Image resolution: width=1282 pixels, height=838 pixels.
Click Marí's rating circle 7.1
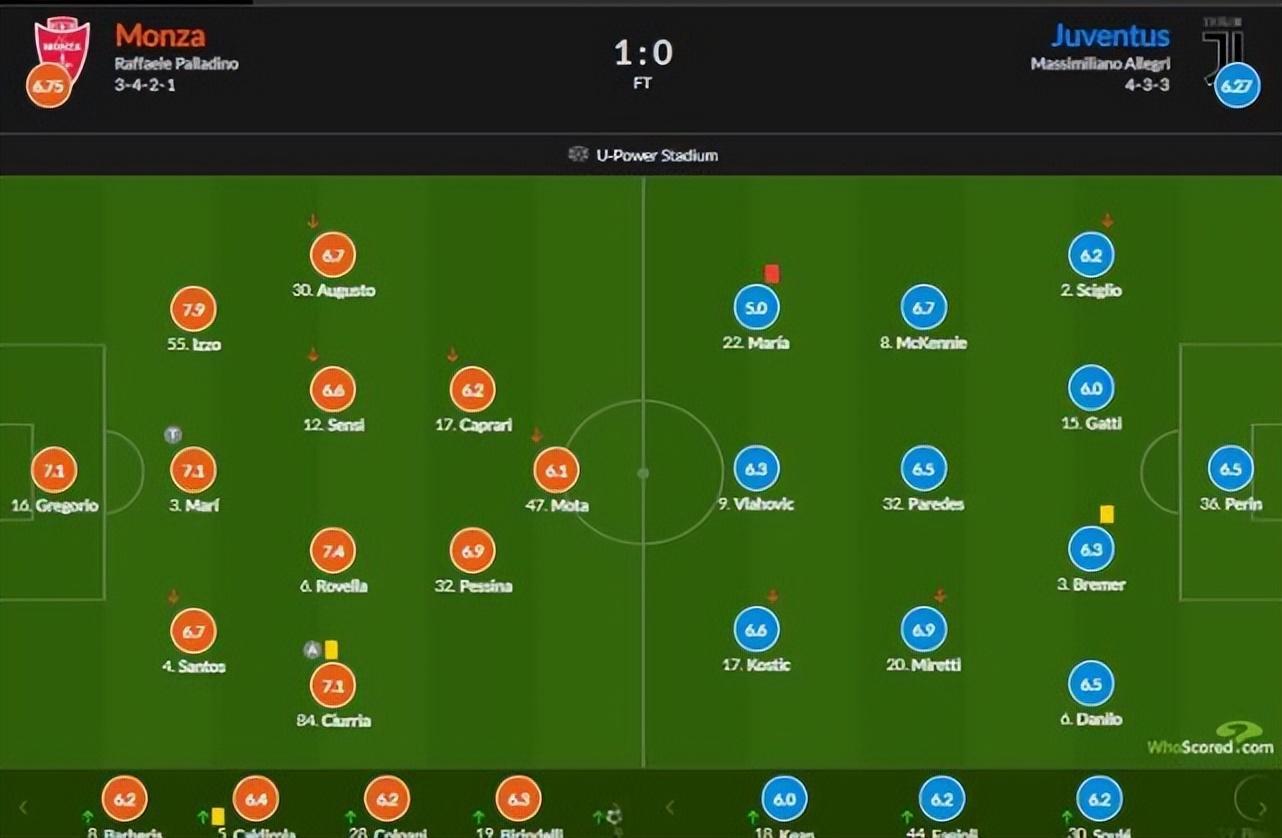click(x=193, y=470)
